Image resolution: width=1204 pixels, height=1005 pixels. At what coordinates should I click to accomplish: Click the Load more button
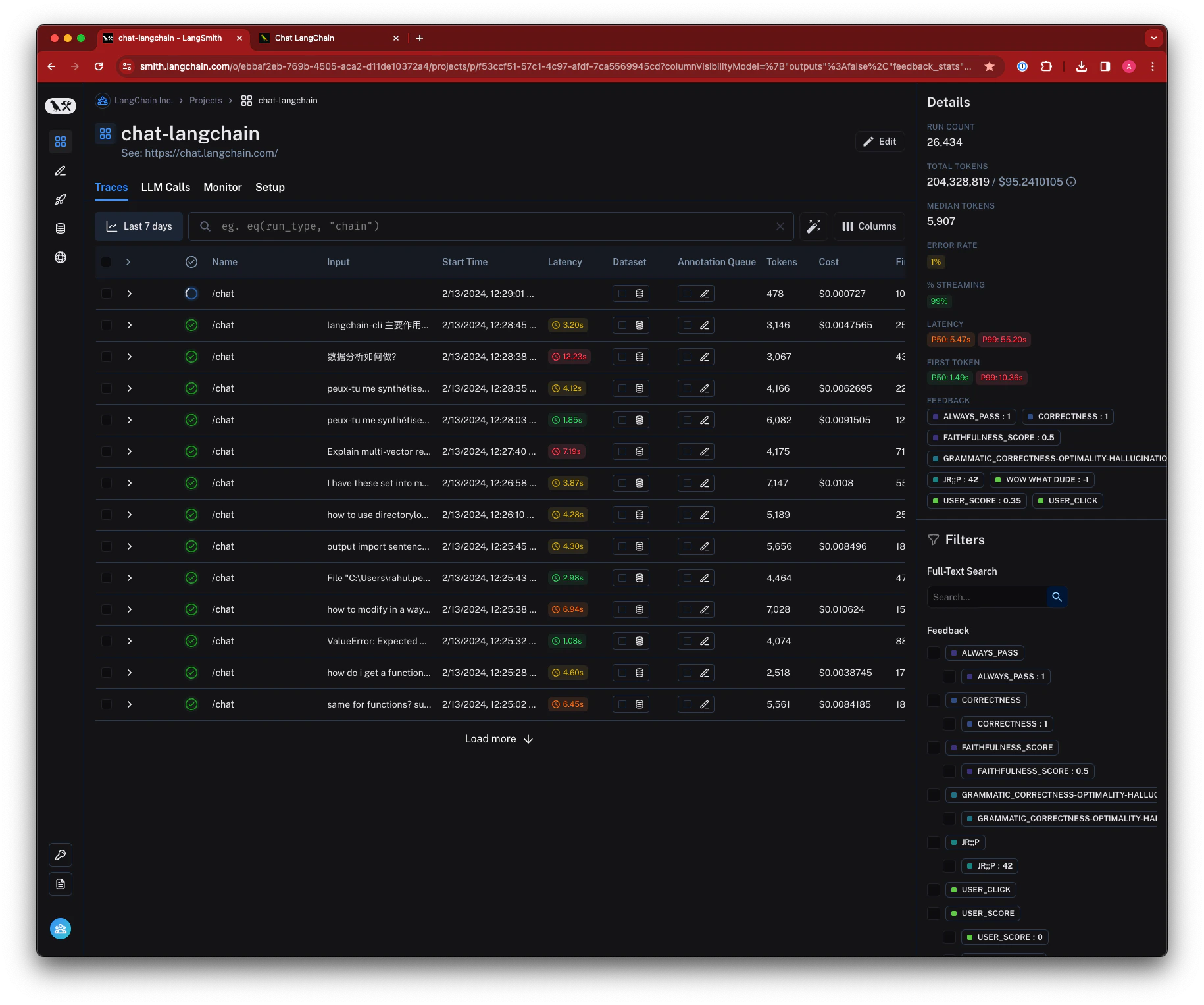[499, 739]
